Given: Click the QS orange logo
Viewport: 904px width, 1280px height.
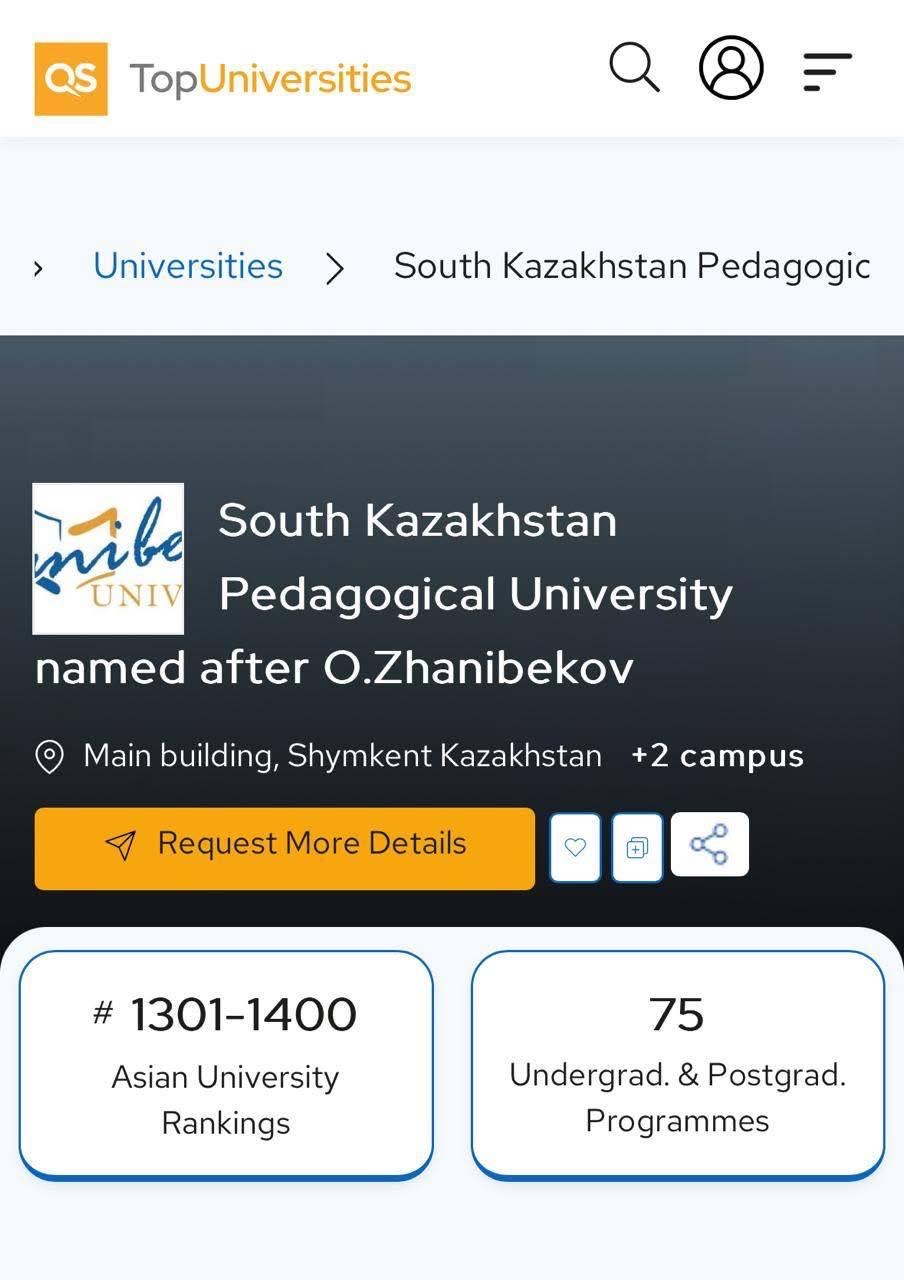Looking at the screenshot, I should click(x=71, y=78).
